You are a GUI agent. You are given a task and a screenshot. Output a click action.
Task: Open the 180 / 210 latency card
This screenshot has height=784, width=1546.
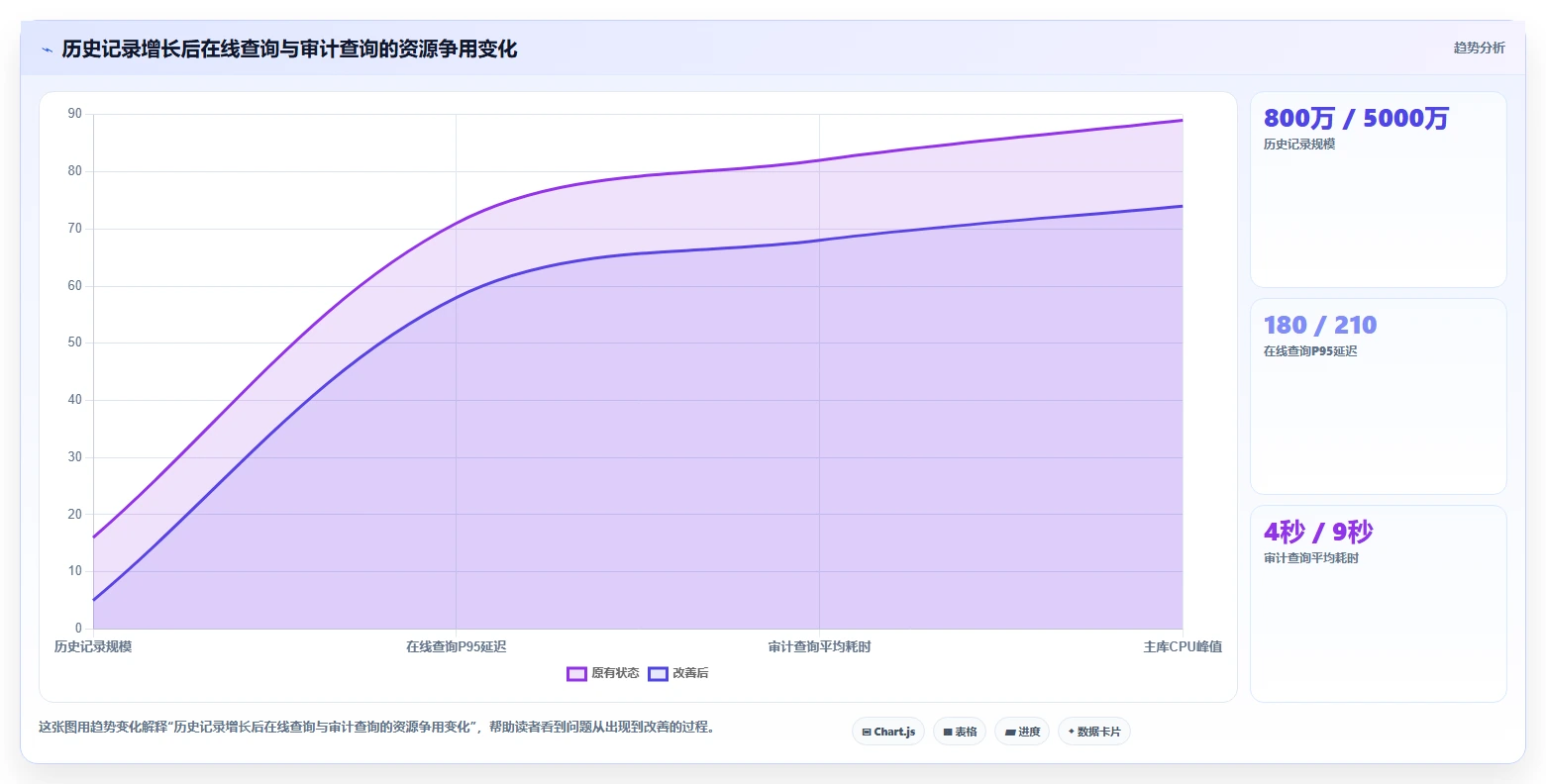click(x=1379, y=397)
